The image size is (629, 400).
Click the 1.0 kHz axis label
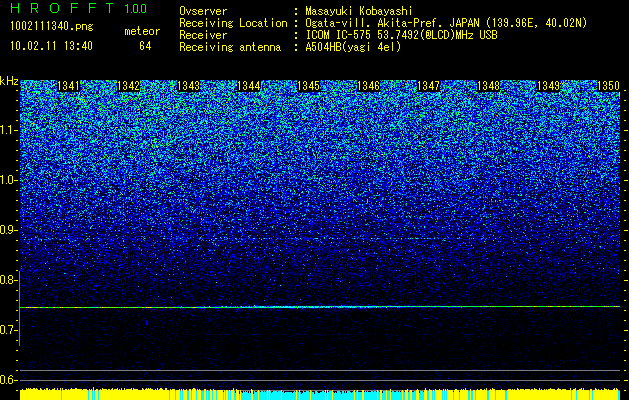coord(8,181)
